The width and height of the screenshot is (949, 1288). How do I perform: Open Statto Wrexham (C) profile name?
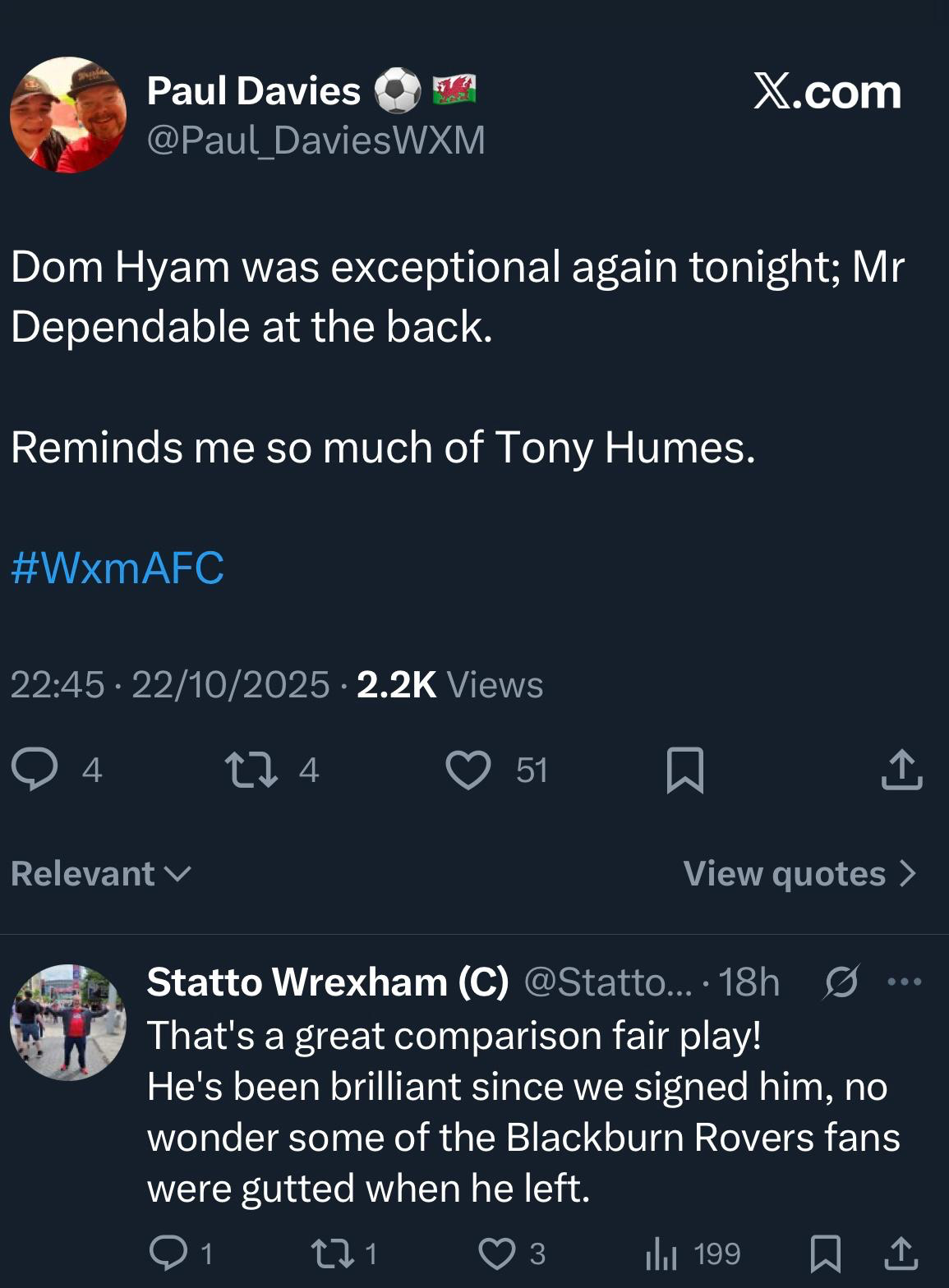[x=327, y=982]
